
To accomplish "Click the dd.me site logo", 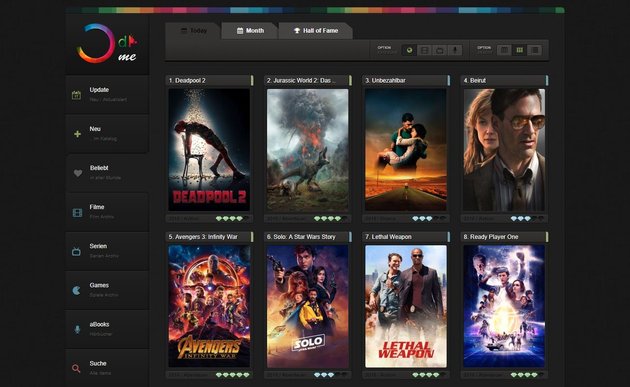I will pyautogui.click(x=107, y=44).
